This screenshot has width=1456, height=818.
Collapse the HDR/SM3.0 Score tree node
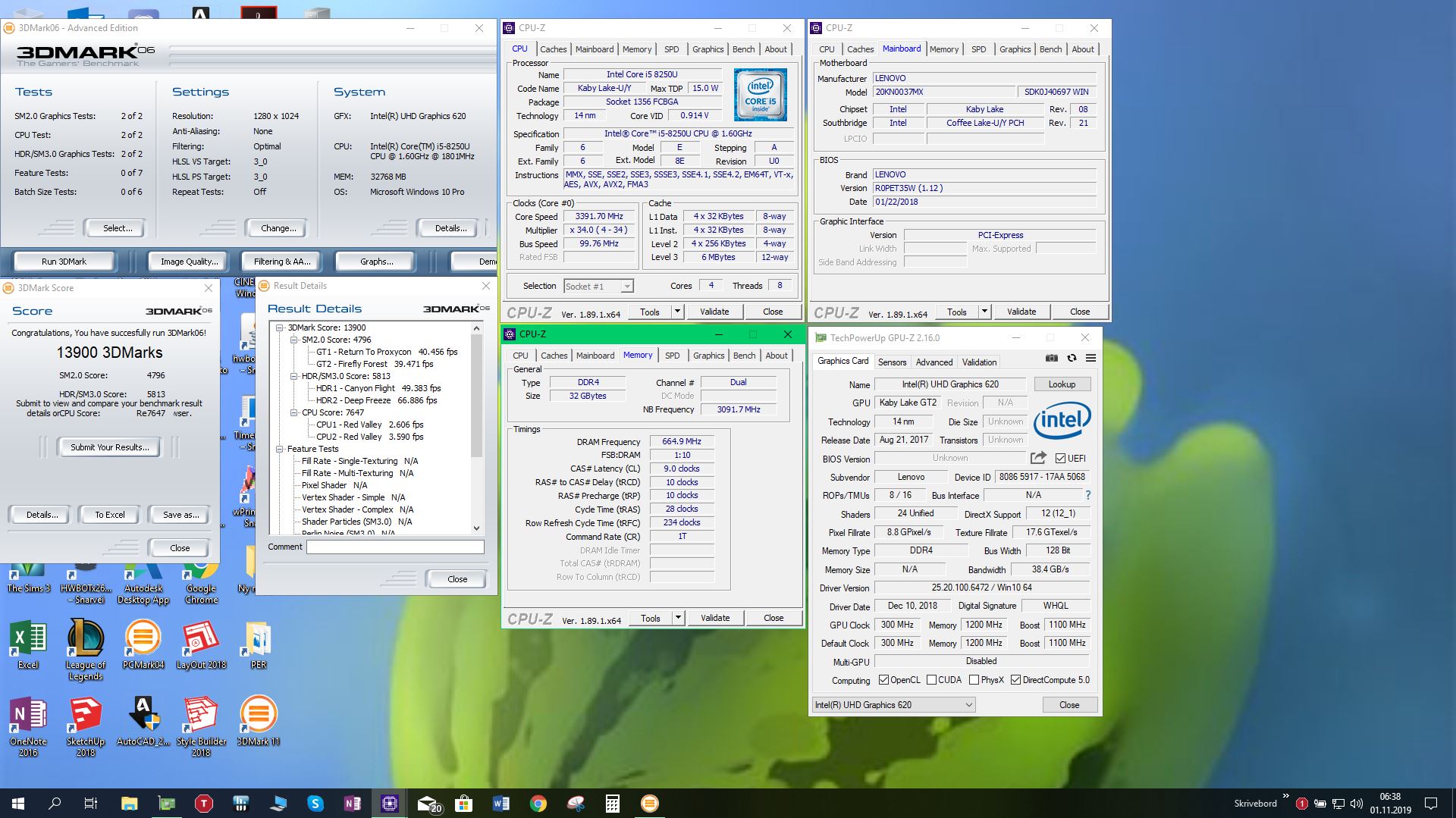[294, 377]
